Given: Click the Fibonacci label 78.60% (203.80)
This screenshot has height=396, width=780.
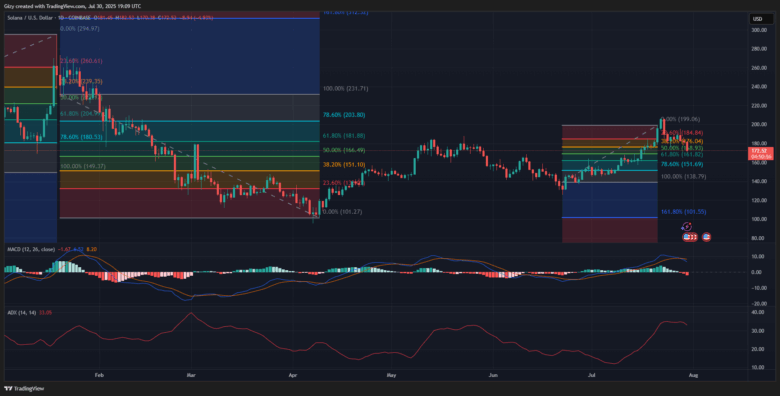Looking at the screenshot, I should tap(344, 115).
